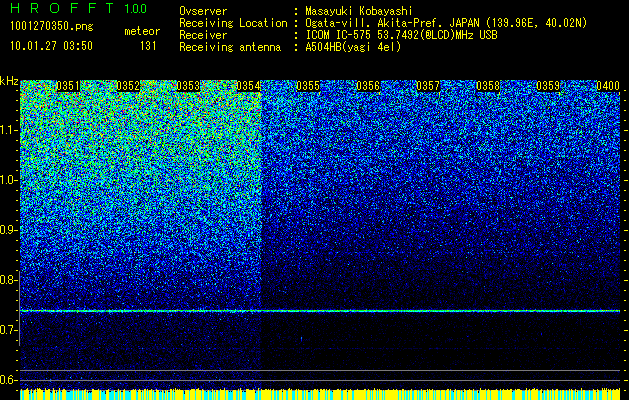Viewport: 629px width, 400px height.
Task: Click the 0359 time marker
Action: 548,86
